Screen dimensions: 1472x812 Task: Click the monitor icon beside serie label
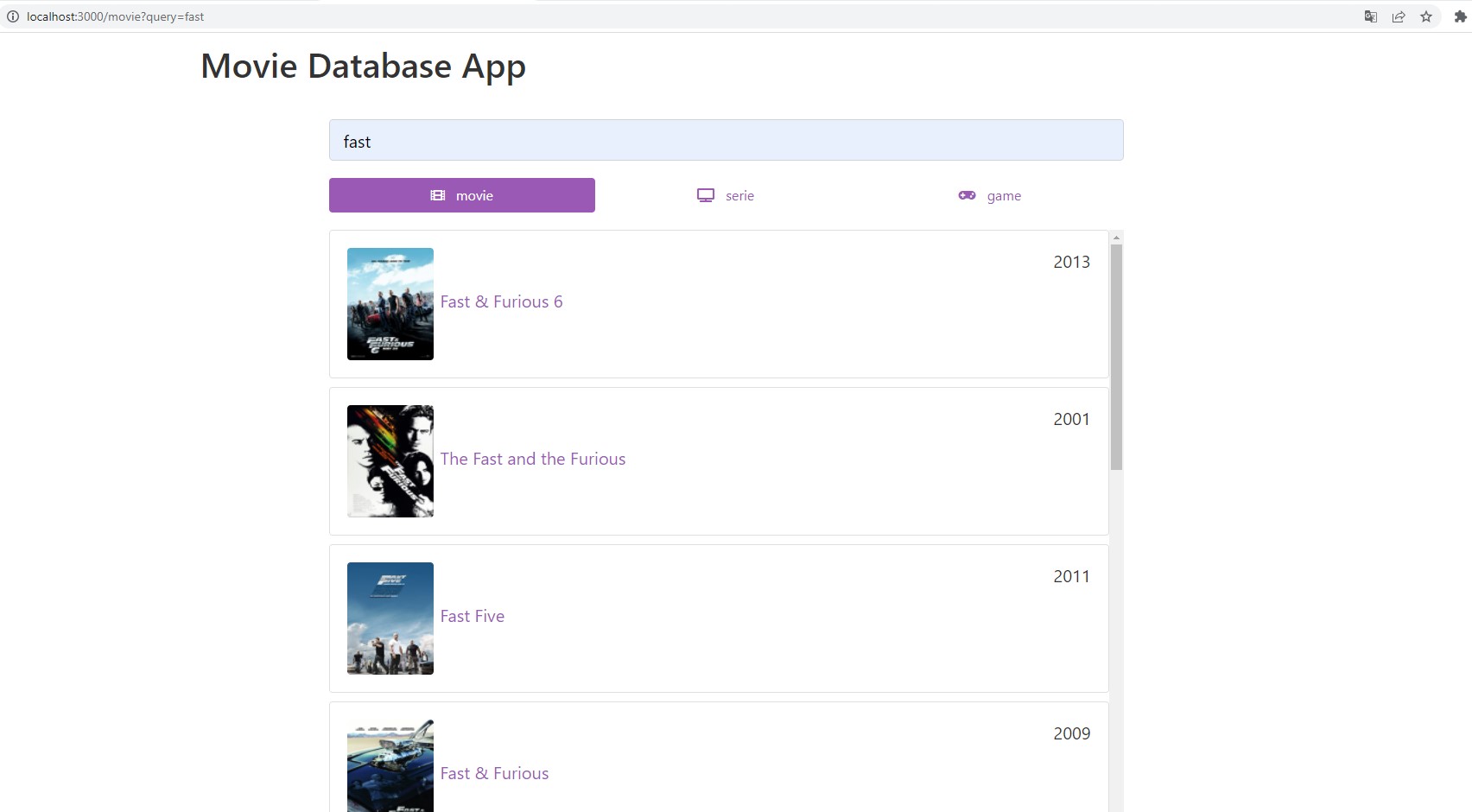click(706, 195)
